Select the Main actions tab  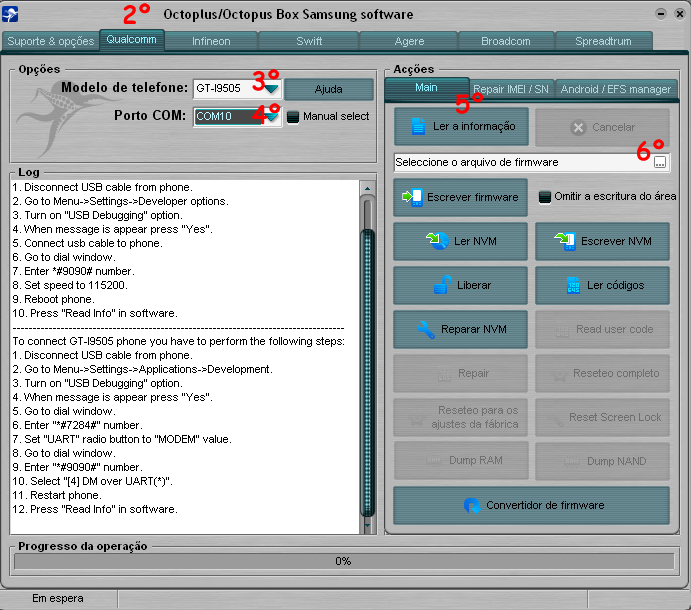coord(426,88)
